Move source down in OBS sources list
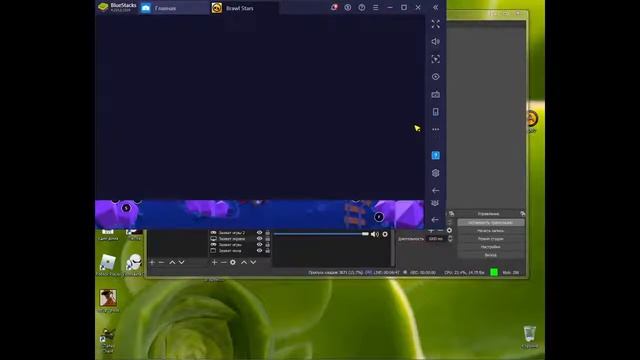This screenshot has height=360, width=640. pos(253,262)
